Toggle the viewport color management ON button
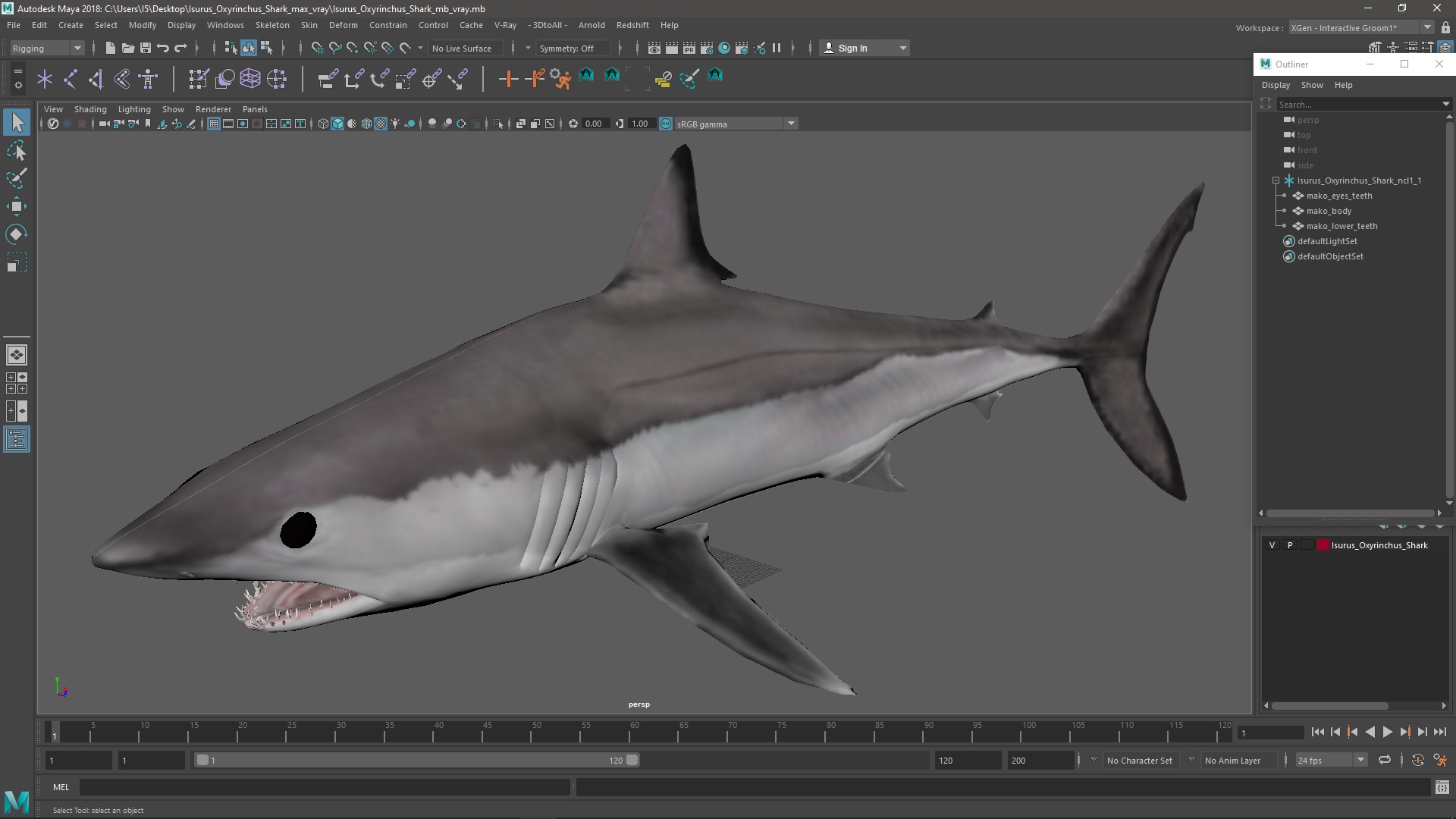Viewport: 1456px width, 819px height. pos(665,124)
